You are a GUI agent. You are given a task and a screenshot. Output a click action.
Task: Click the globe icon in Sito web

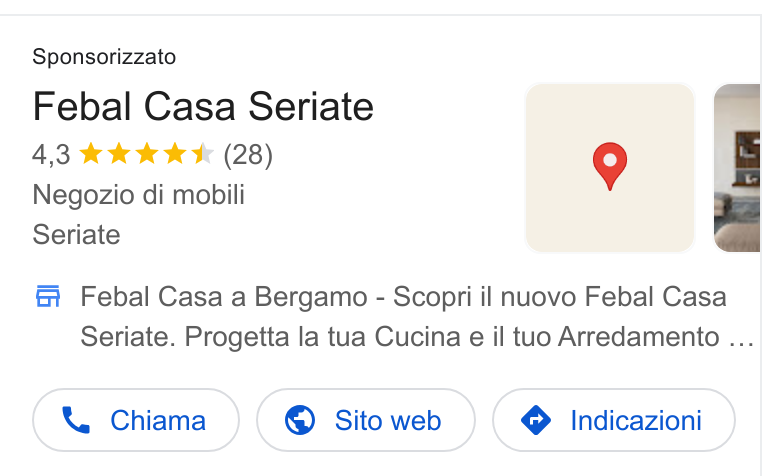pyautogui.click(x=300, y=420)
